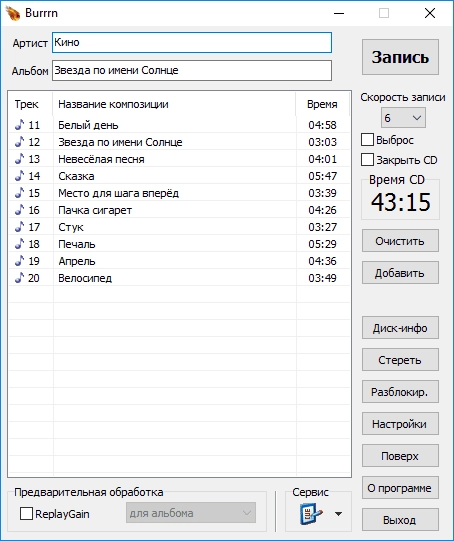
Task: Click the music note icon for track 16
Action: point(20,210)
